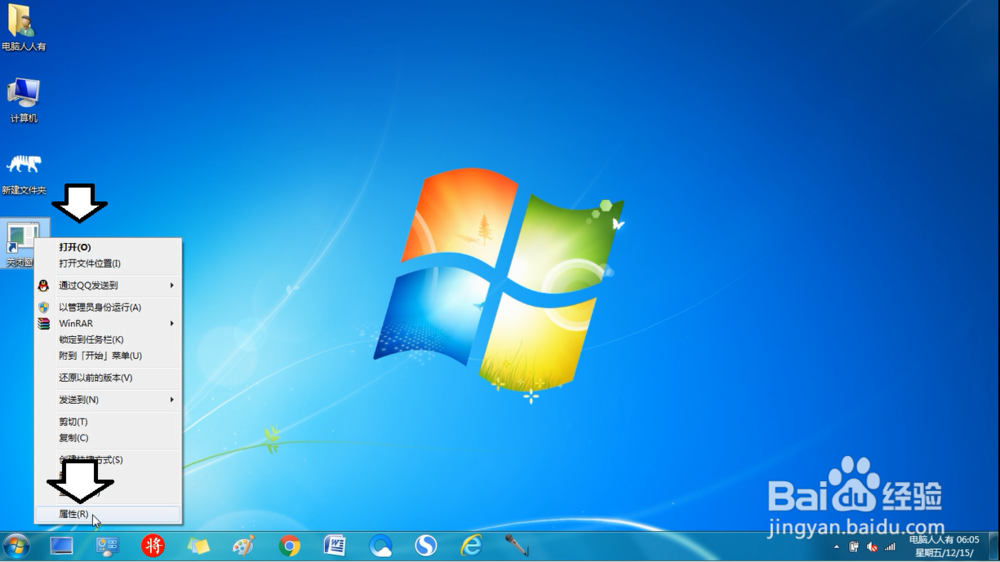Open the clock showing 06:05

[x=944, y=546]
